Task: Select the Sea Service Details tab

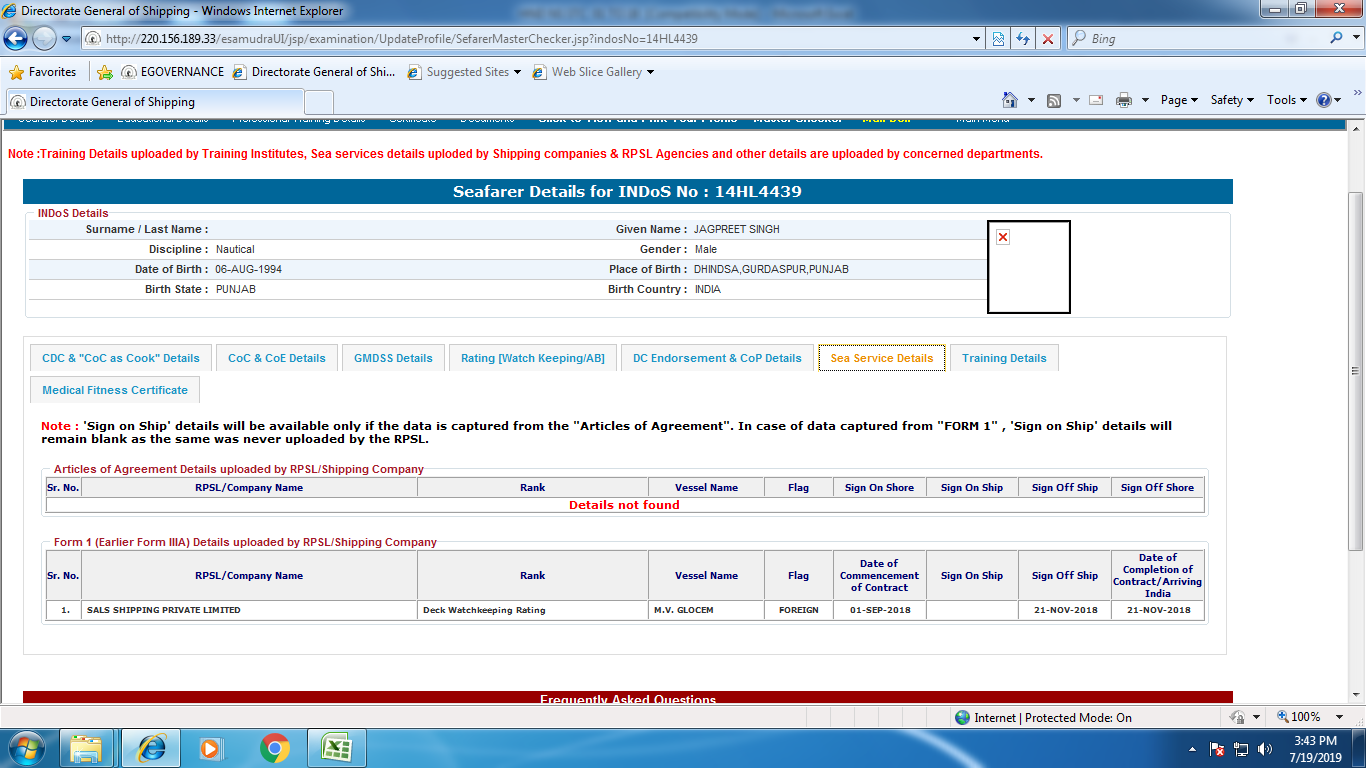Action: [882, 358]
